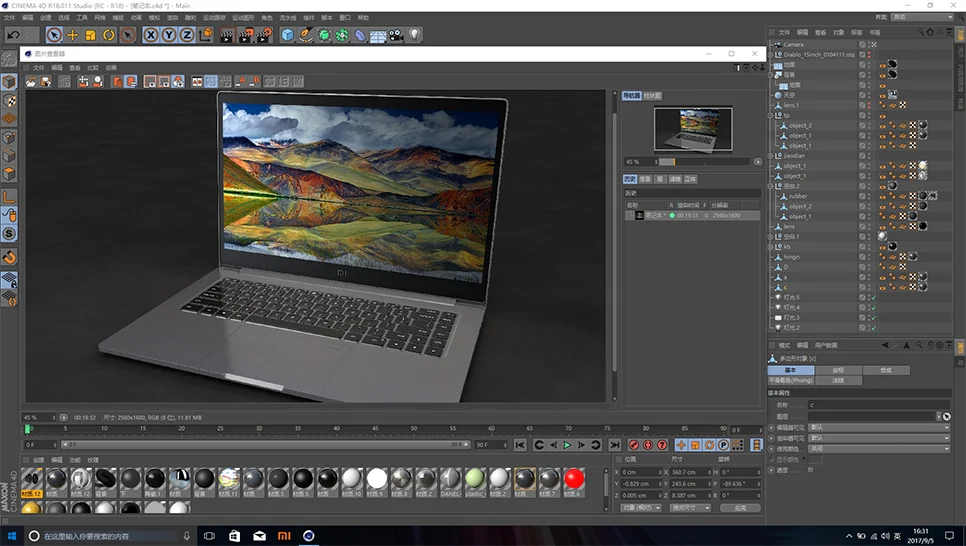Image resolution: width=966 pixels, height=546 pixels.
Task: Open the 文件 menu in main menu bar
Action: [x=9, y=18]
